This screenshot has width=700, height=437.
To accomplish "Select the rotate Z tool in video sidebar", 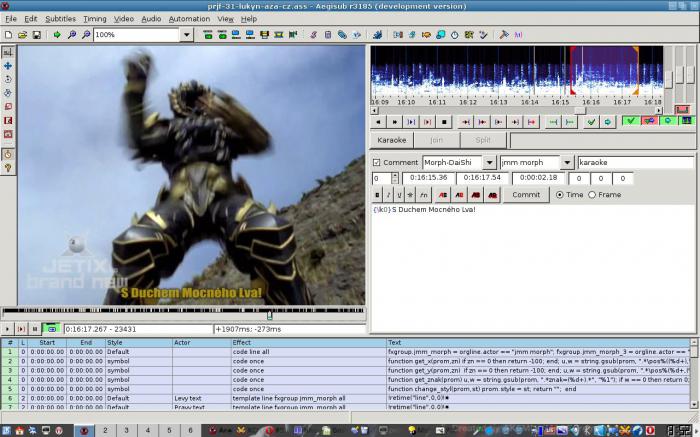I will [8, 79].
